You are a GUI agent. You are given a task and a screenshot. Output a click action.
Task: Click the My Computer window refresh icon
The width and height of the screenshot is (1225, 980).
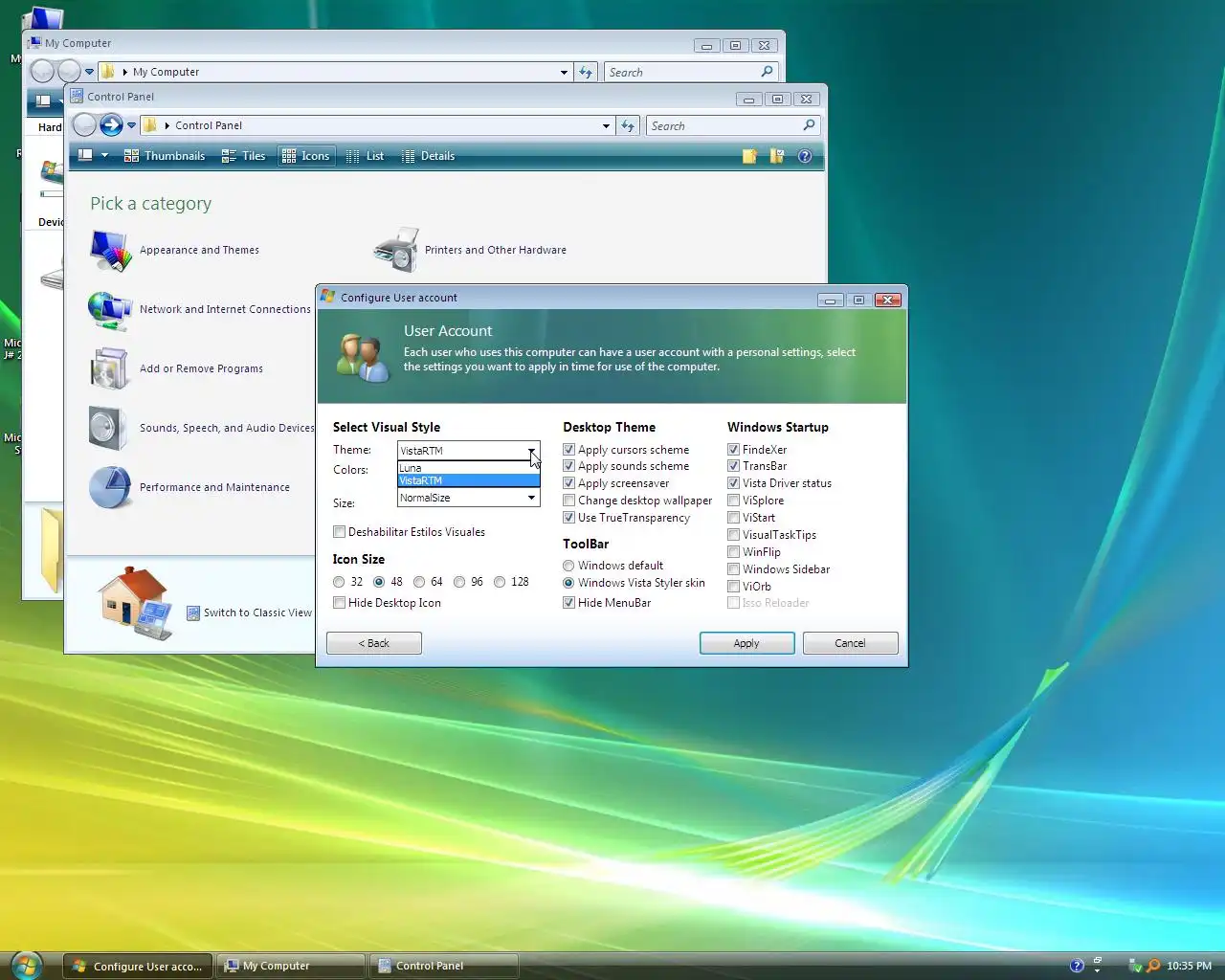(x=586, y=72)
